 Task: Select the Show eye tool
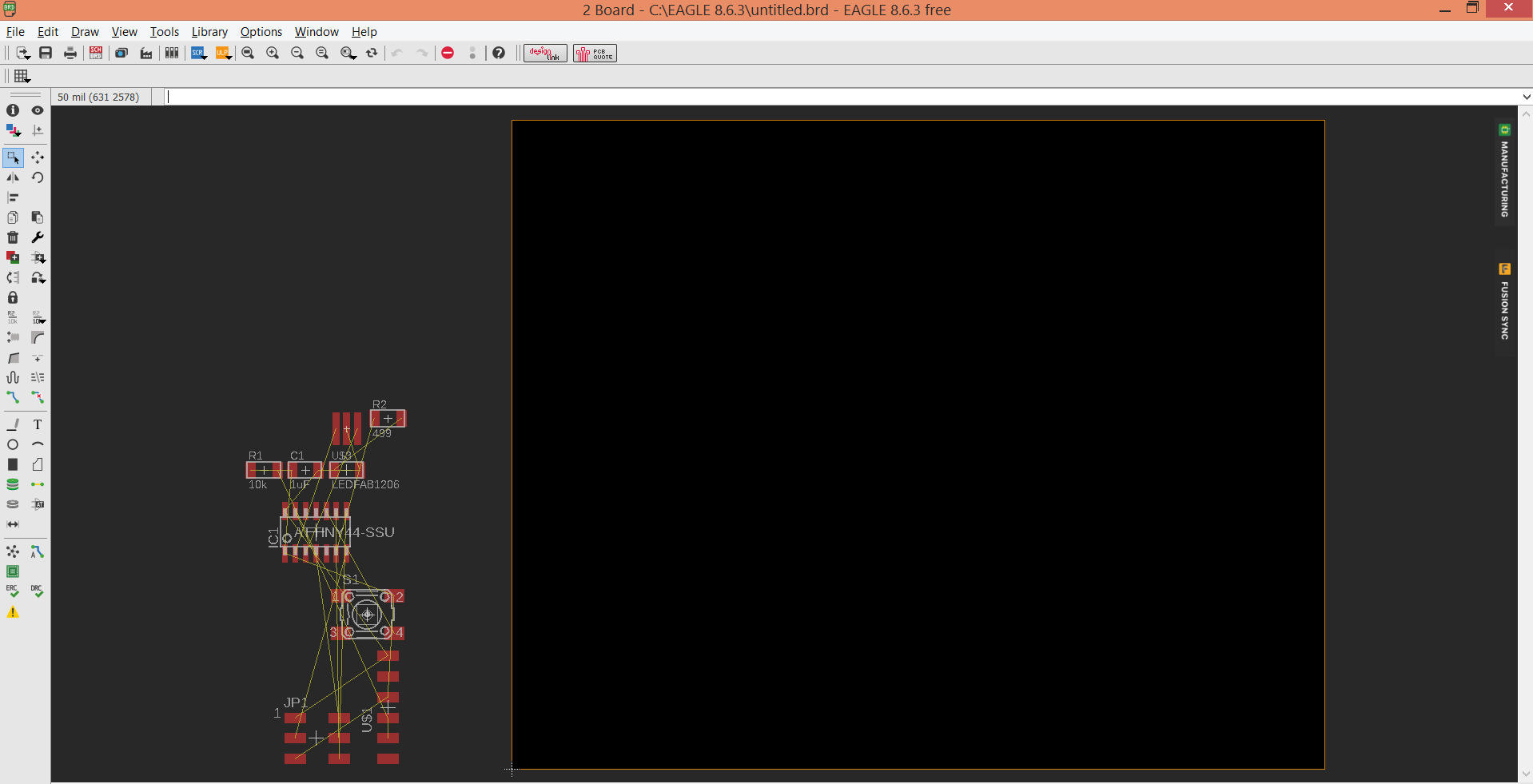(38, 110)
